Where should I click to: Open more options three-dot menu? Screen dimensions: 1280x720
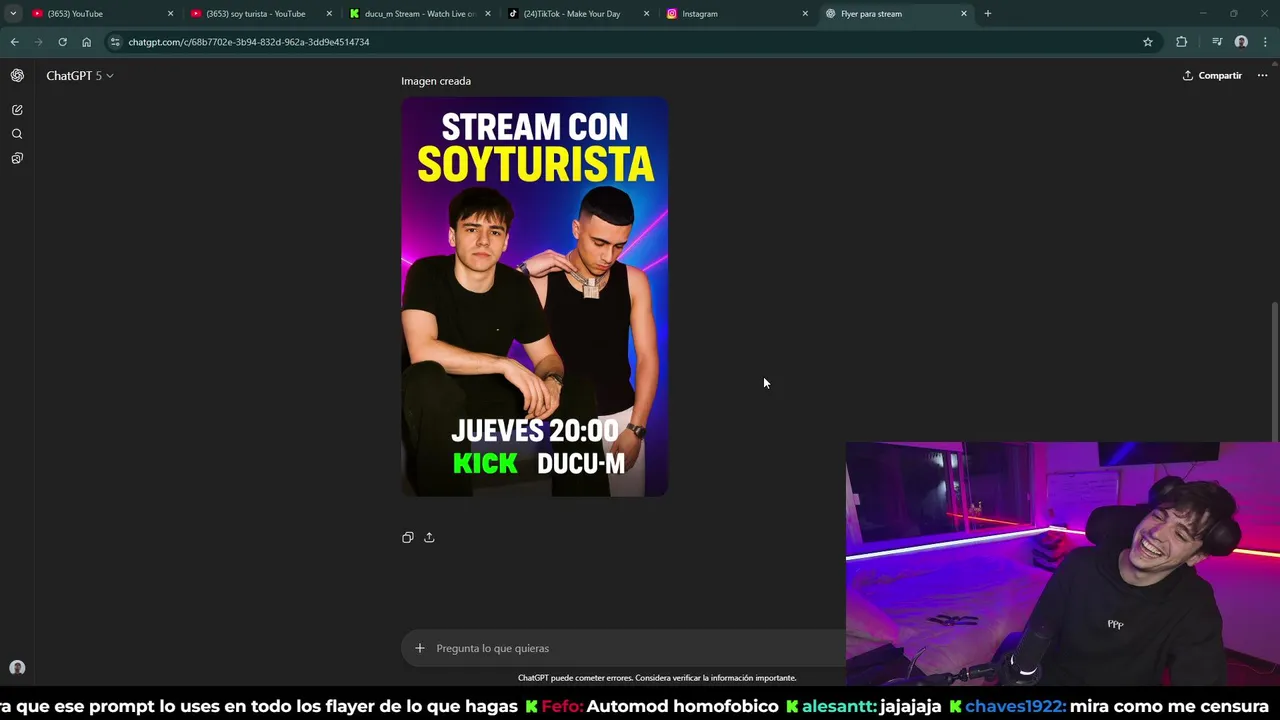1262,76
